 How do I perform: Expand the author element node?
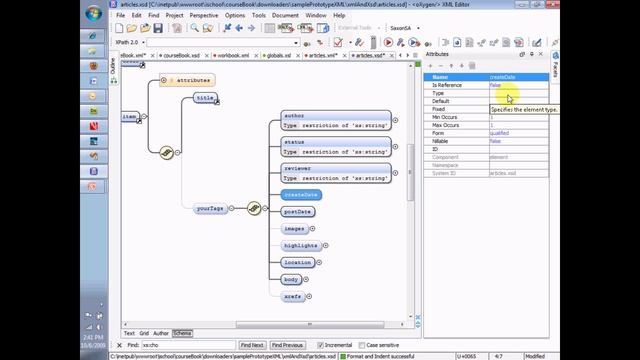pos(395,120)
